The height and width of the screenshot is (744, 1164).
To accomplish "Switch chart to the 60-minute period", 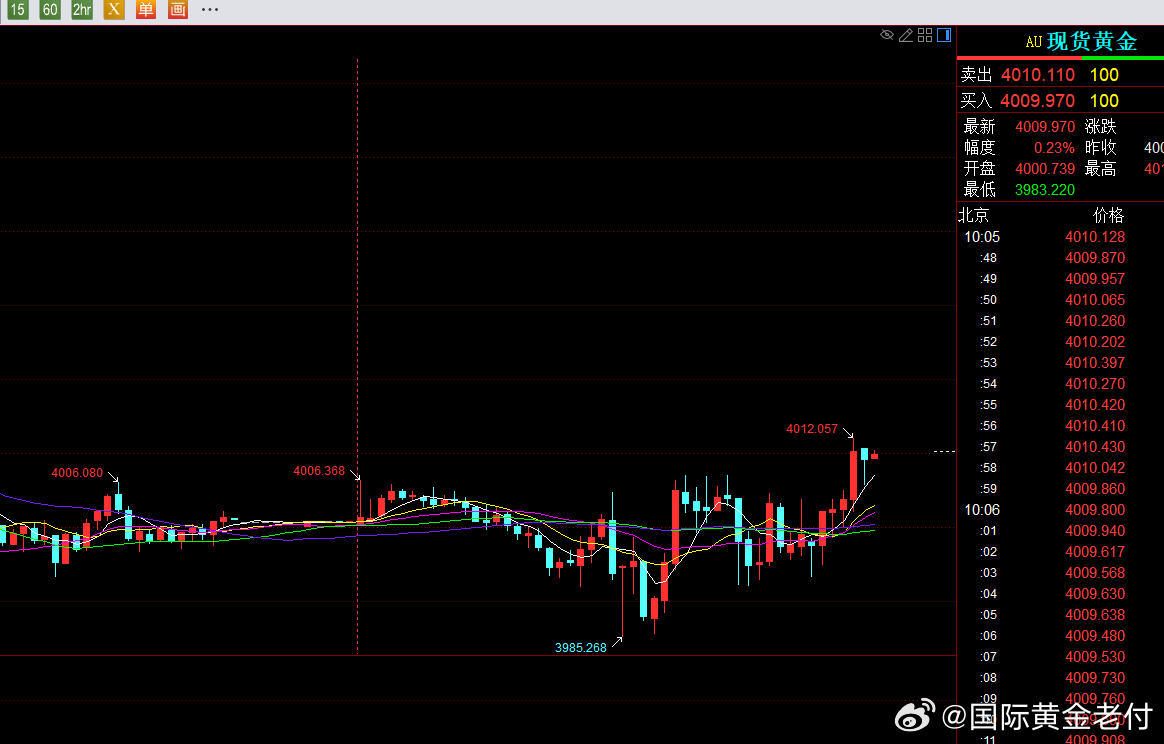I will 50,10.
